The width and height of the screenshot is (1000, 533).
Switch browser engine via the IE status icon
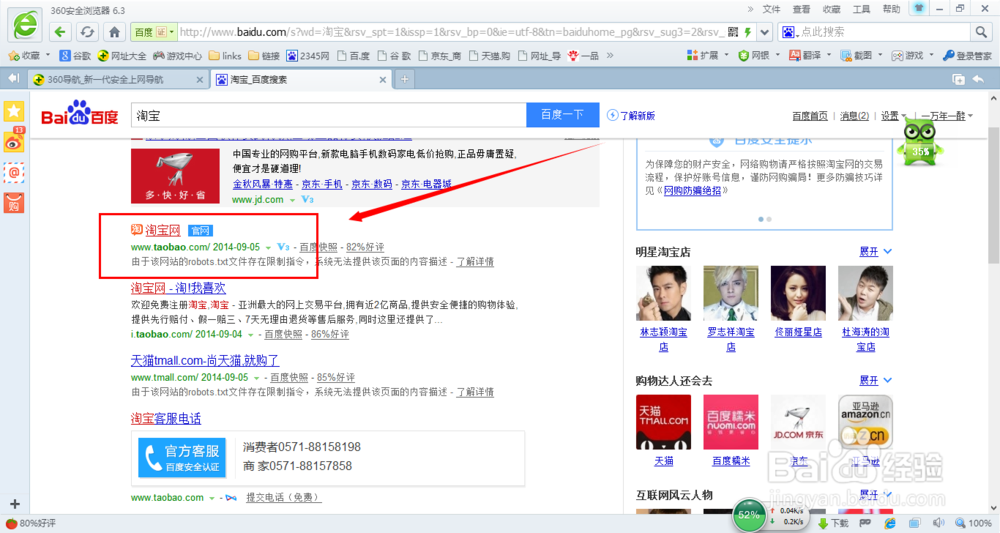click(890, 523)
